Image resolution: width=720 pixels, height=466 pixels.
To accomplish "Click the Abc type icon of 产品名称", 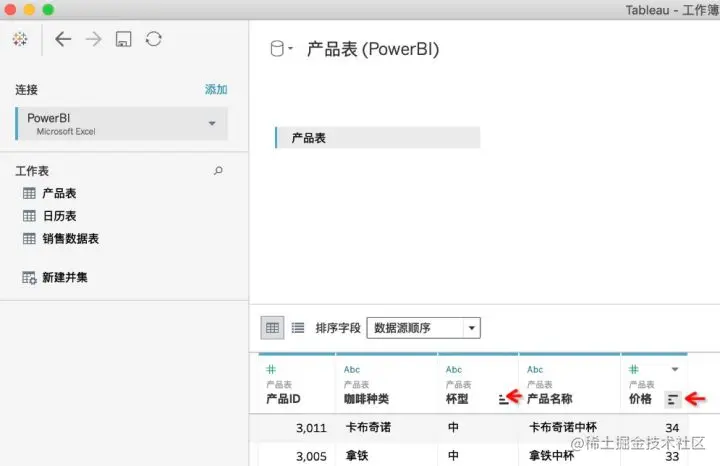I will coord(535,370).
